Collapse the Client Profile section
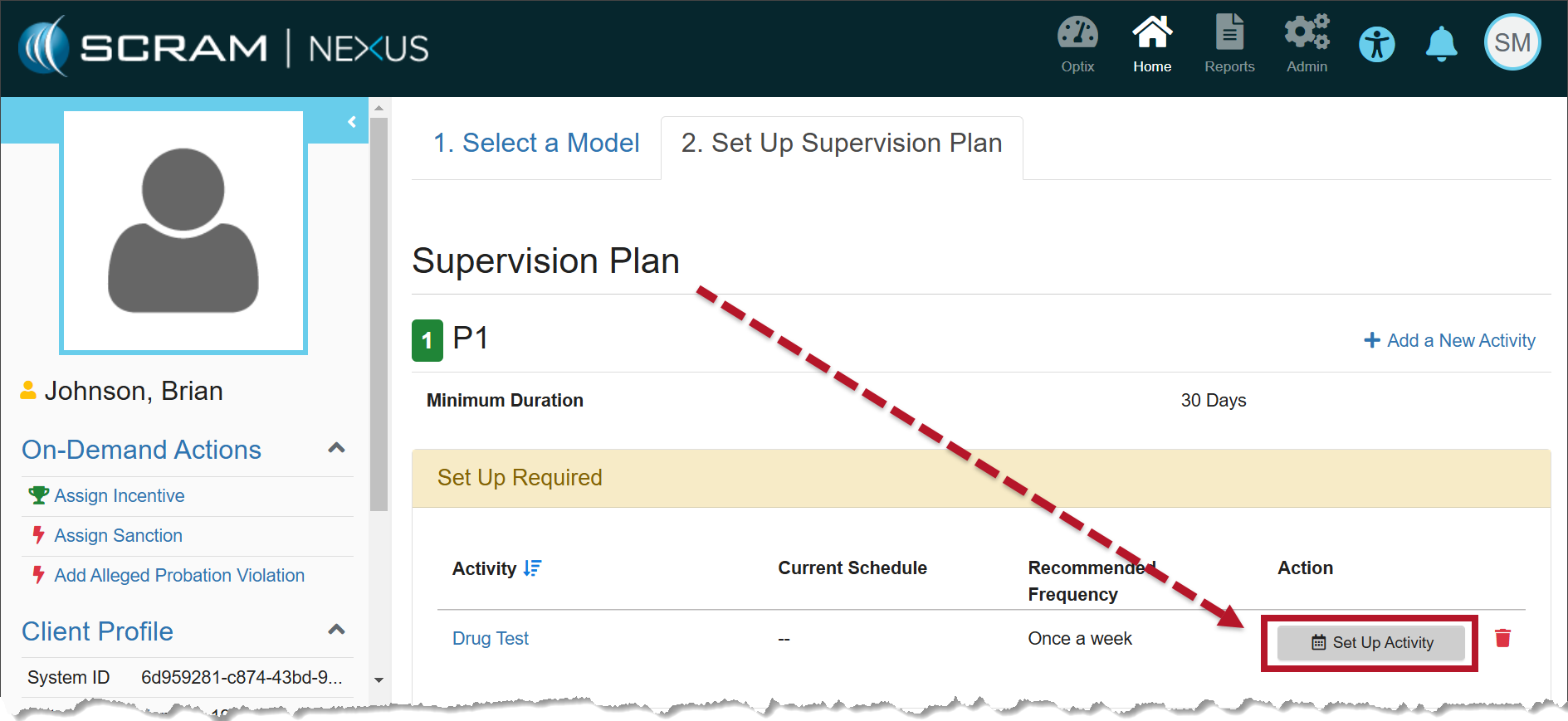This screenshot has height=721, width=1568. click(336, 630)
